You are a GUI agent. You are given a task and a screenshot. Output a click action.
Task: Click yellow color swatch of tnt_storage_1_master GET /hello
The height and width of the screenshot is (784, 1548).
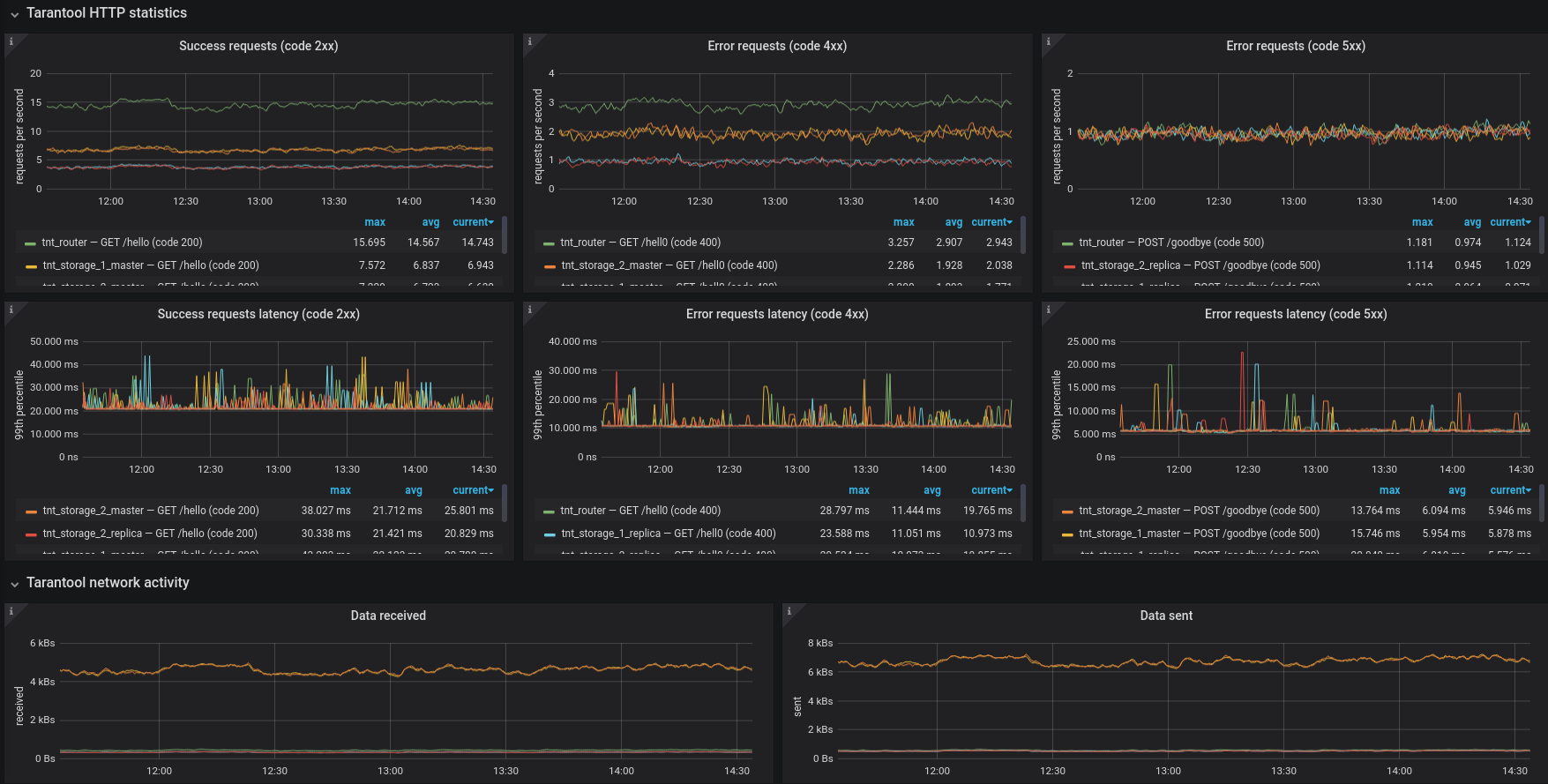pyautogui.click(x=31, y=266)
